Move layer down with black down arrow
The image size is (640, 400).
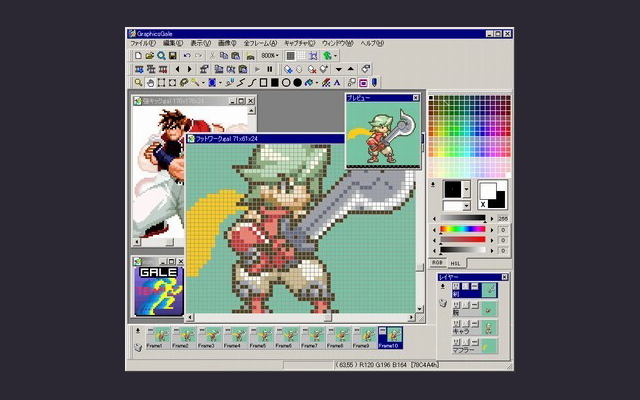pyautogui.click(x=339, y=69)
